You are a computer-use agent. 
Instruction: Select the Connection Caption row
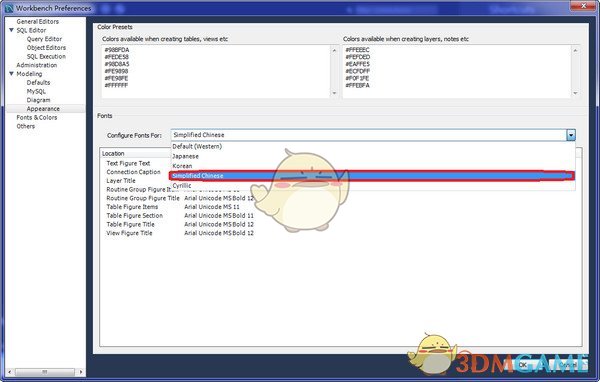(x=133, y=172)
